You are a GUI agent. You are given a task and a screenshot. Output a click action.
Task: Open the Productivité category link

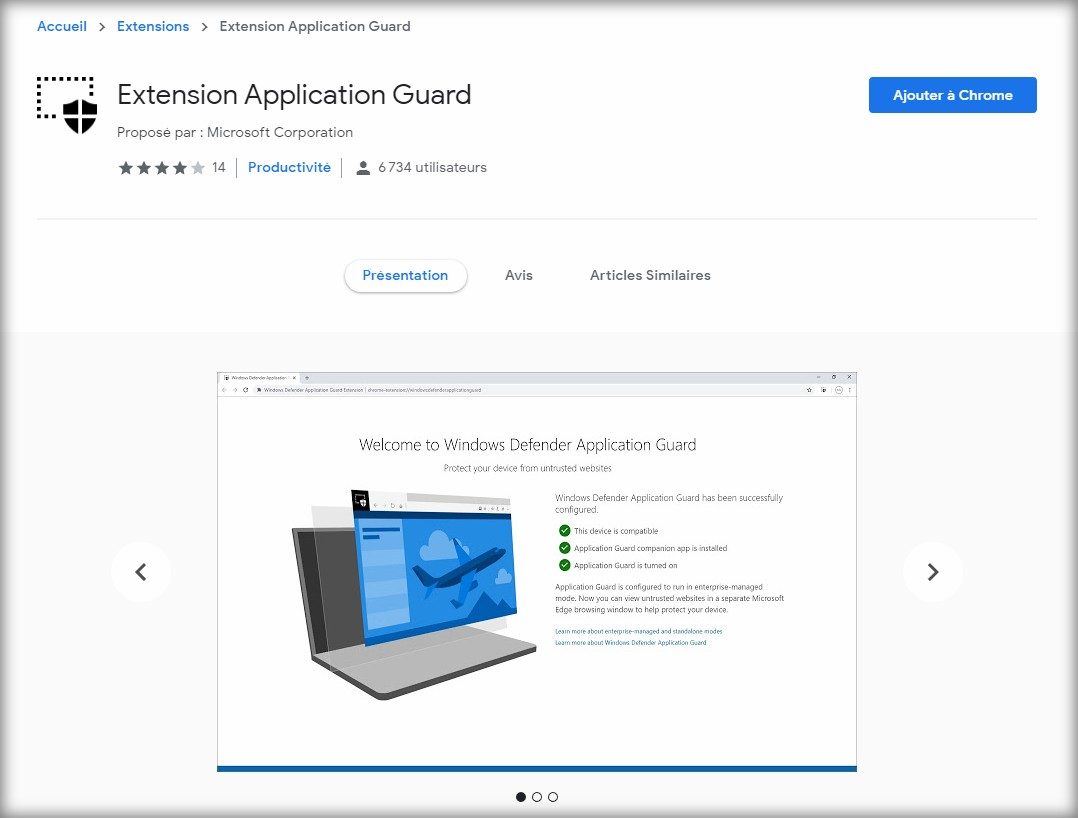(x=289, y=167)
